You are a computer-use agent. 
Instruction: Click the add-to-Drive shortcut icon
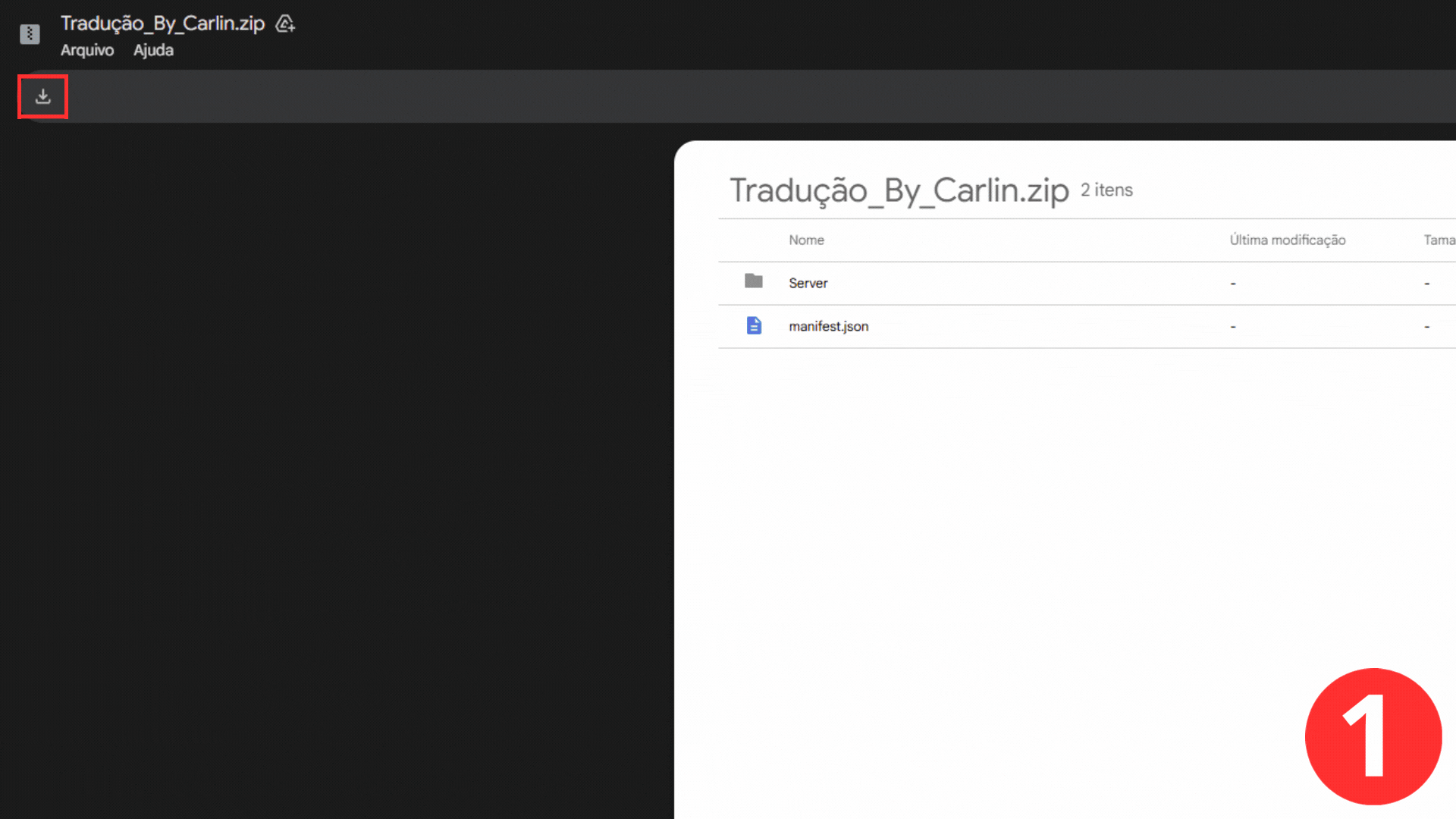click(x=285, y=24)
